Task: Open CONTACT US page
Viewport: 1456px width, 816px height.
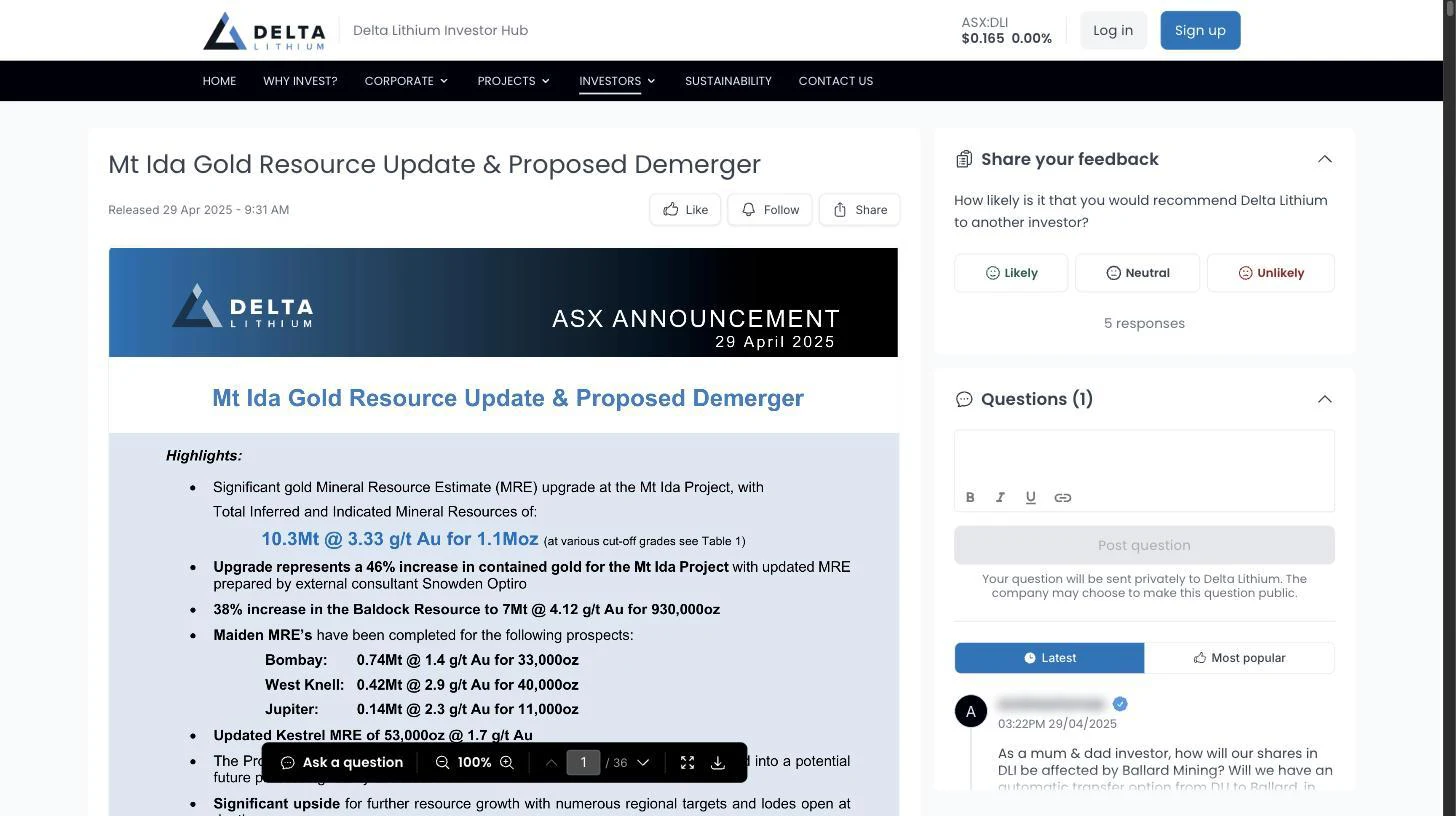Action: pos(835,81)
